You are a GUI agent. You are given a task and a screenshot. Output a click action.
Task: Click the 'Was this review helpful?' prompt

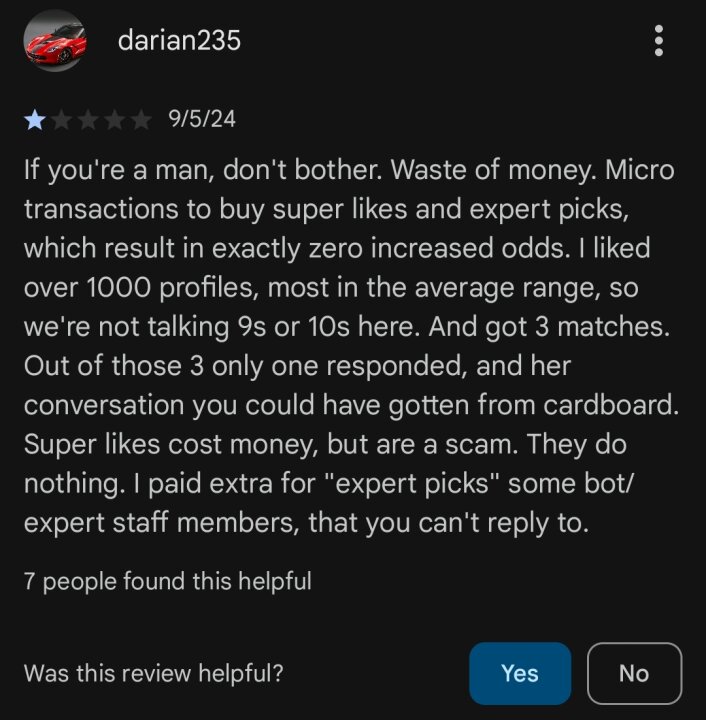(x=153, y=673)
